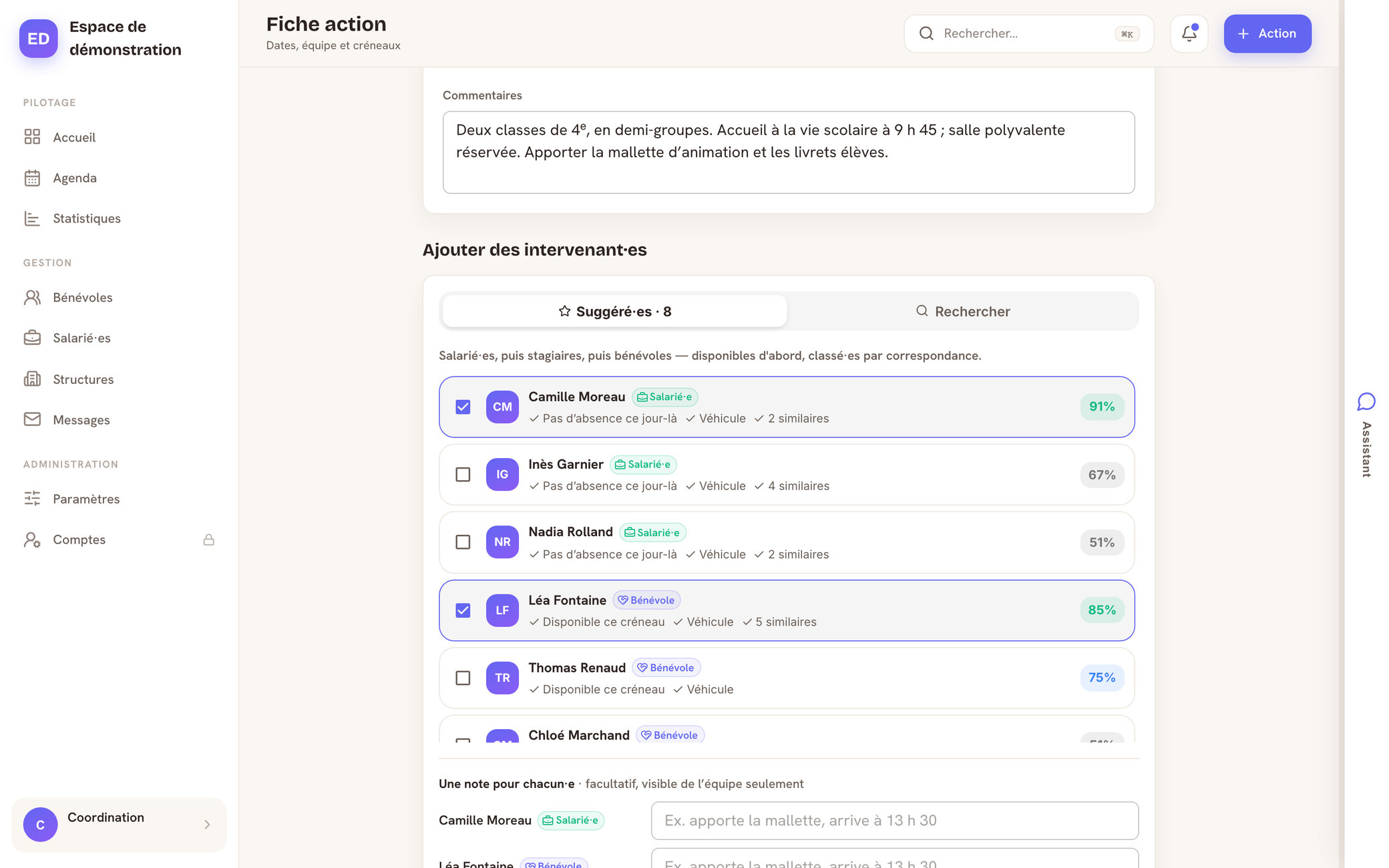This screenshot has width=1389, height=868.
Task: Go to Statistiques
Action: point(119,218)
